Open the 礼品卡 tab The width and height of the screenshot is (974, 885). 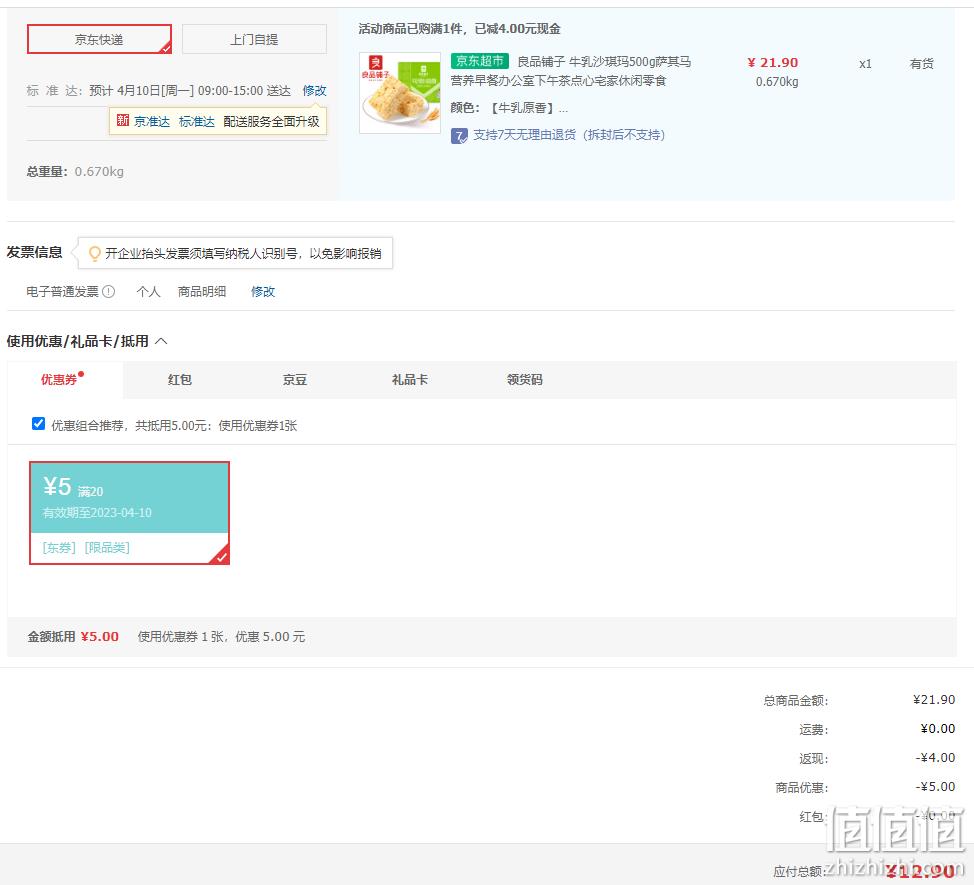[409, 379]
